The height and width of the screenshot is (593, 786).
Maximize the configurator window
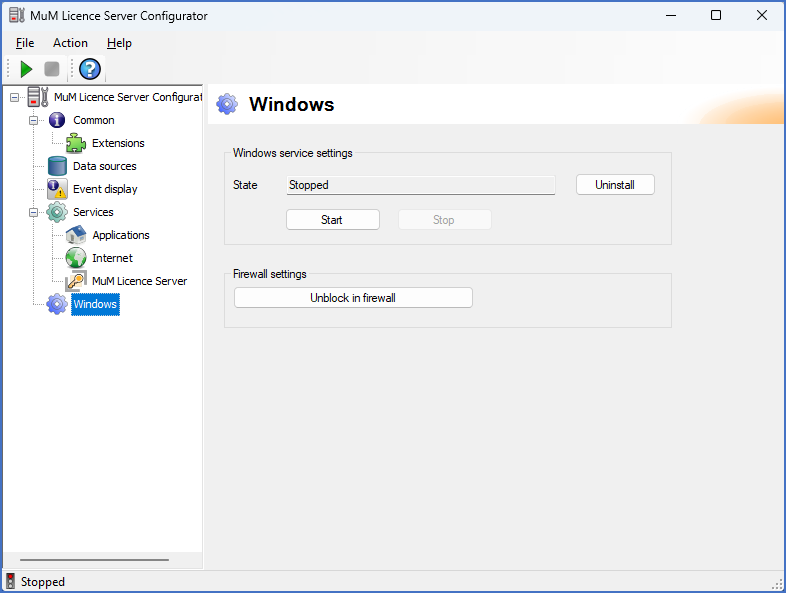coord(716,16)
